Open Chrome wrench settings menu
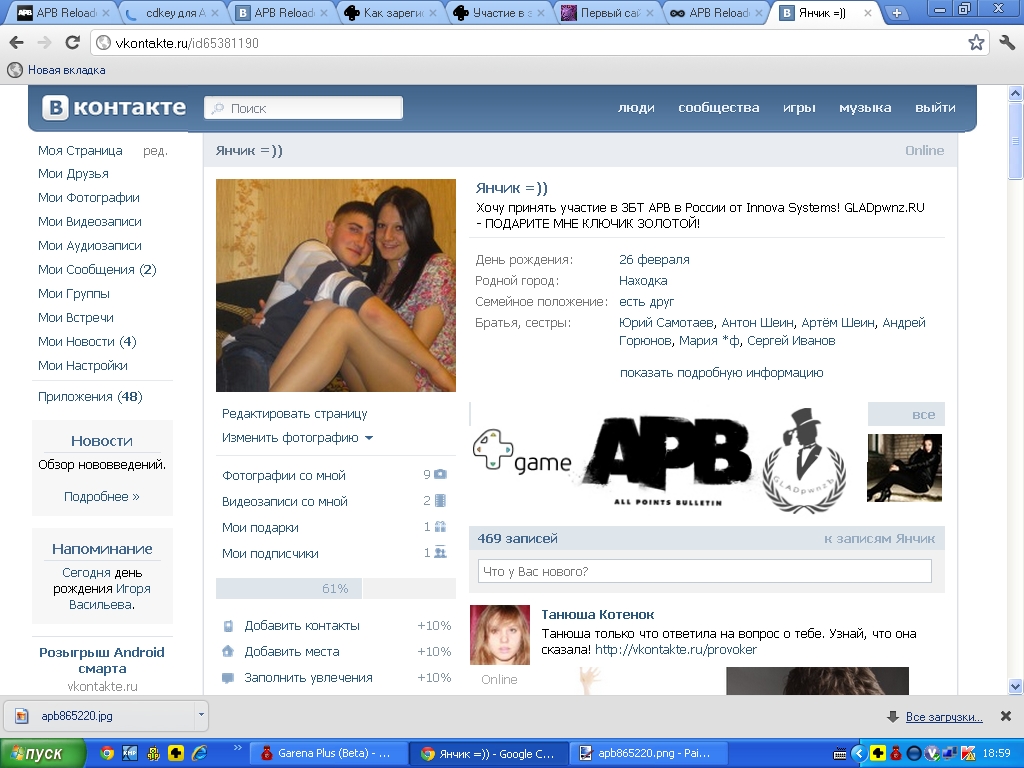Viewport: 1024px width, 768px height. [1007, 43]
